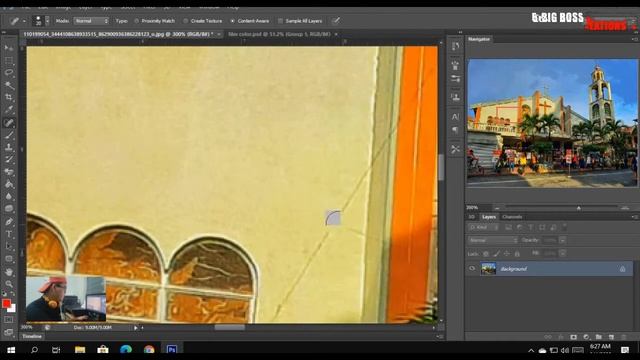Select the Crop tool
Image resolution: width=640 pixels, height=360 pixels.
(x=9, y=98)
